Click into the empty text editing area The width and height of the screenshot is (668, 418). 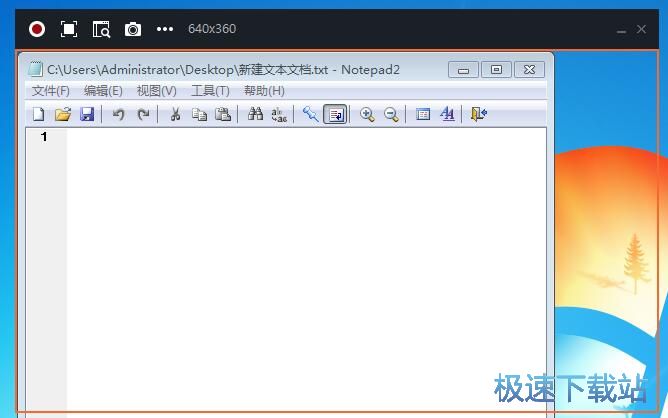pyautogui.click(x=306, y=271)
